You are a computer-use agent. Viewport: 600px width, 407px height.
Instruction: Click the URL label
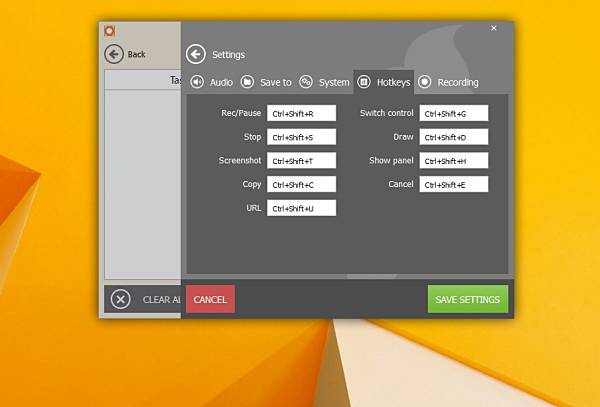pos(254,208)
